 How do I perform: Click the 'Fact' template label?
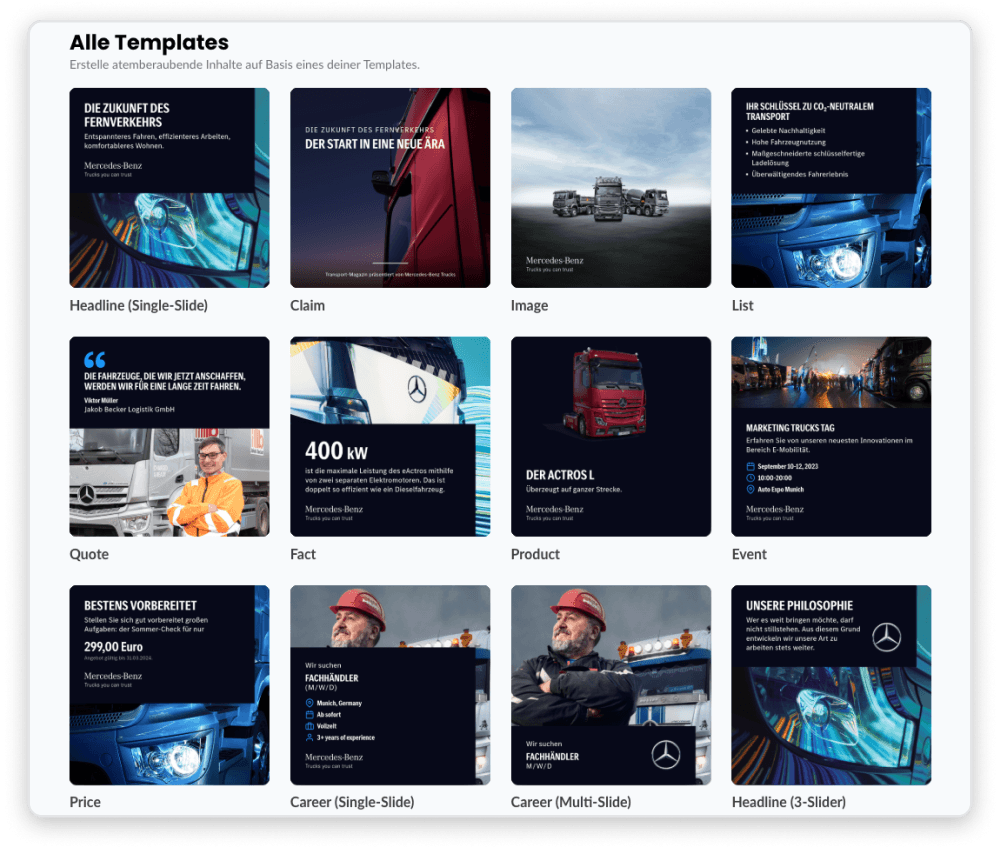click(303, 555)
